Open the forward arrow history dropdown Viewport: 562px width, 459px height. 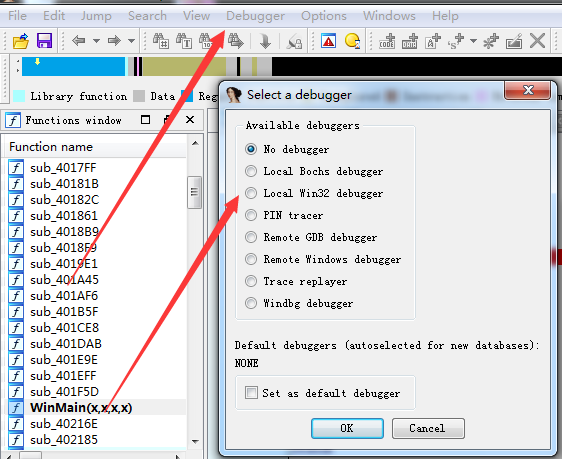click(132, 41)
